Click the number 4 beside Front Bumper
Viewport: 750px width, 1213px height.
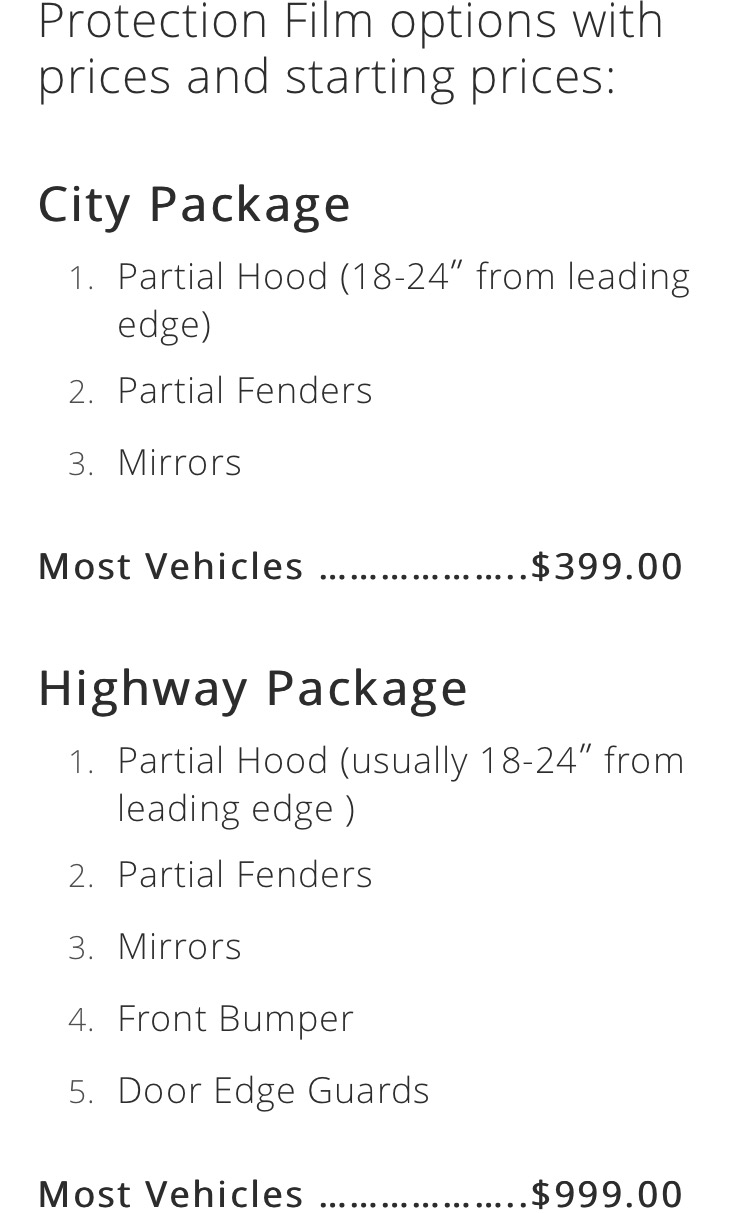click(81, 1020)
